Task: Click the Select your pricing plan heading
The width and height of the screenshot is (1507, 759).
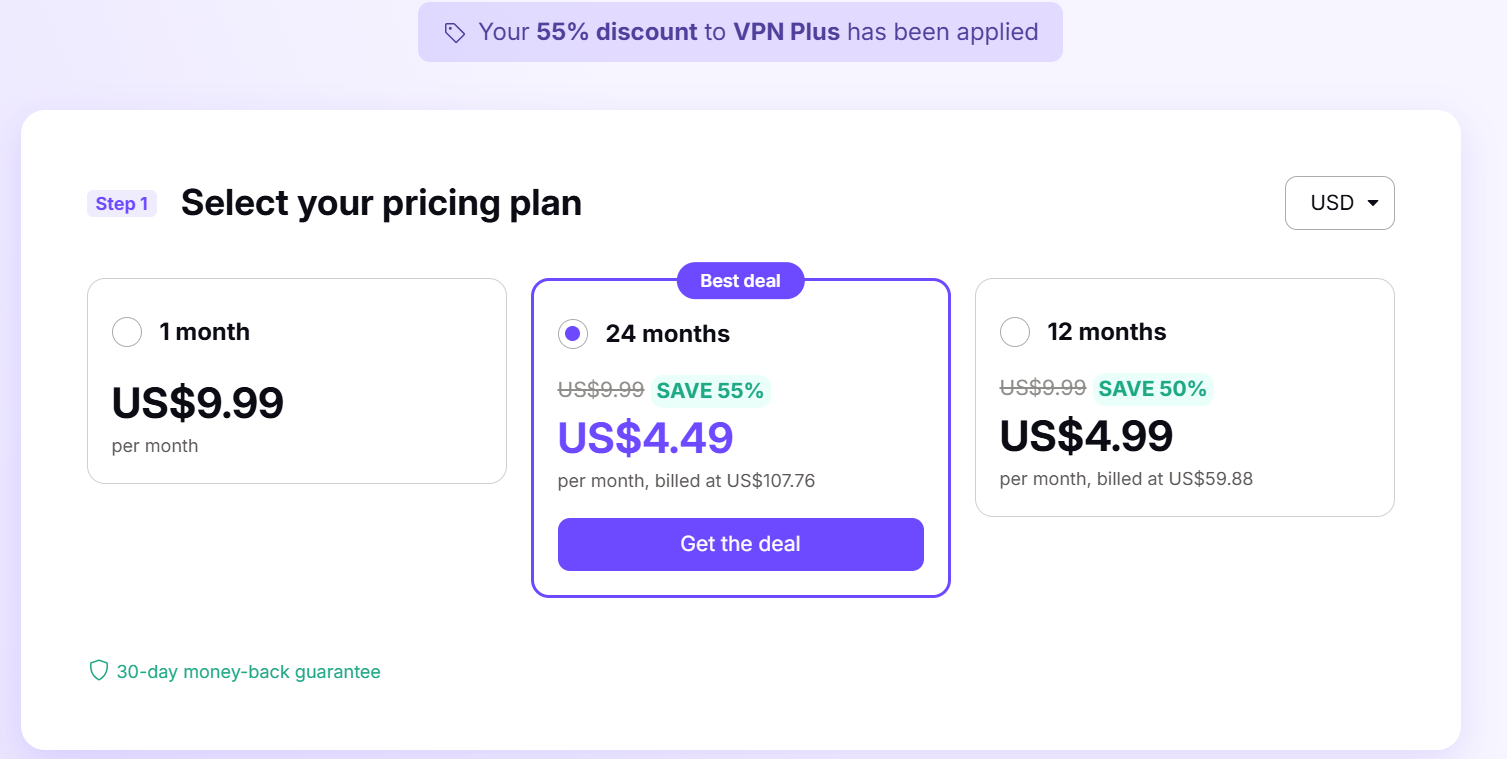Action: (x=381, y=202)
